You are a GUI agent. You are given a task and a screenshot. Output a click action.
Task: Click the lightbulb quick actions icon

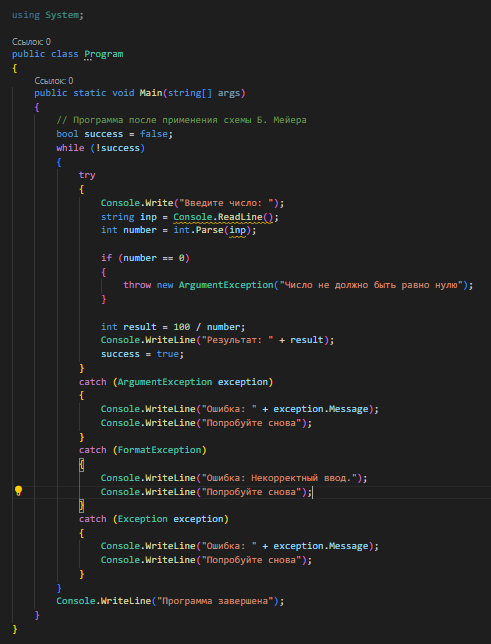point(18,491)
